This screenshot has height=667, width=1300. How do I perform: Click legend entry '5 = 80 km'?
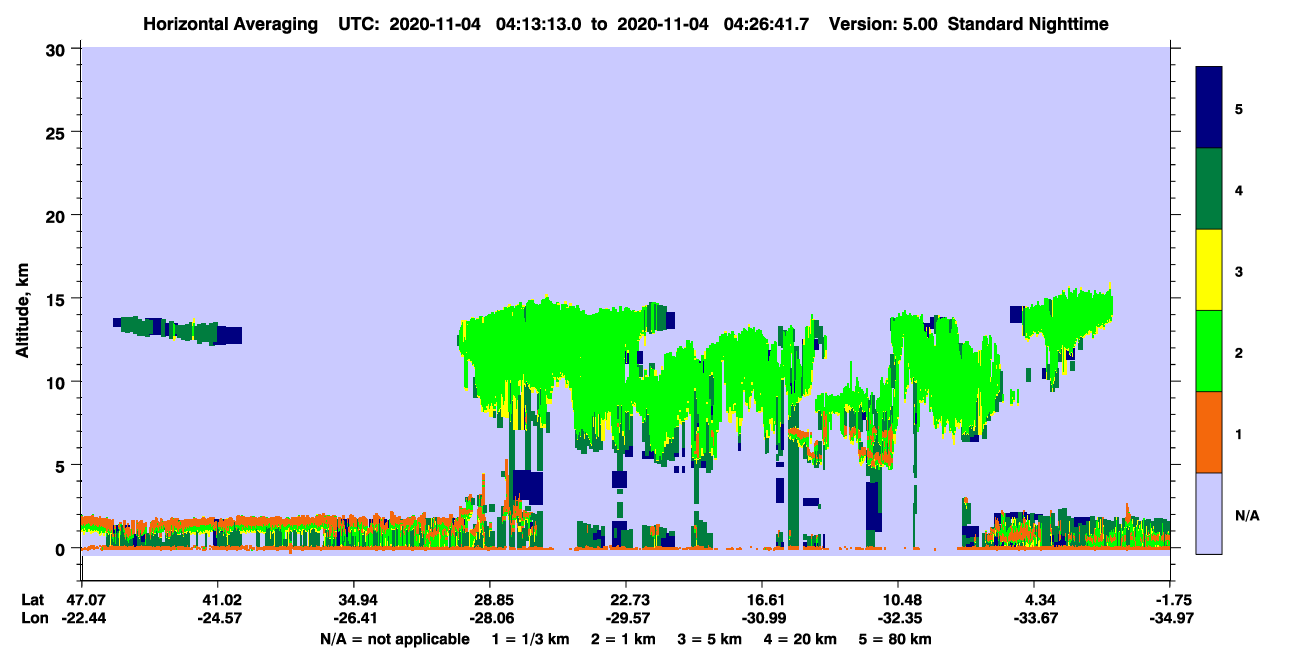895,639
